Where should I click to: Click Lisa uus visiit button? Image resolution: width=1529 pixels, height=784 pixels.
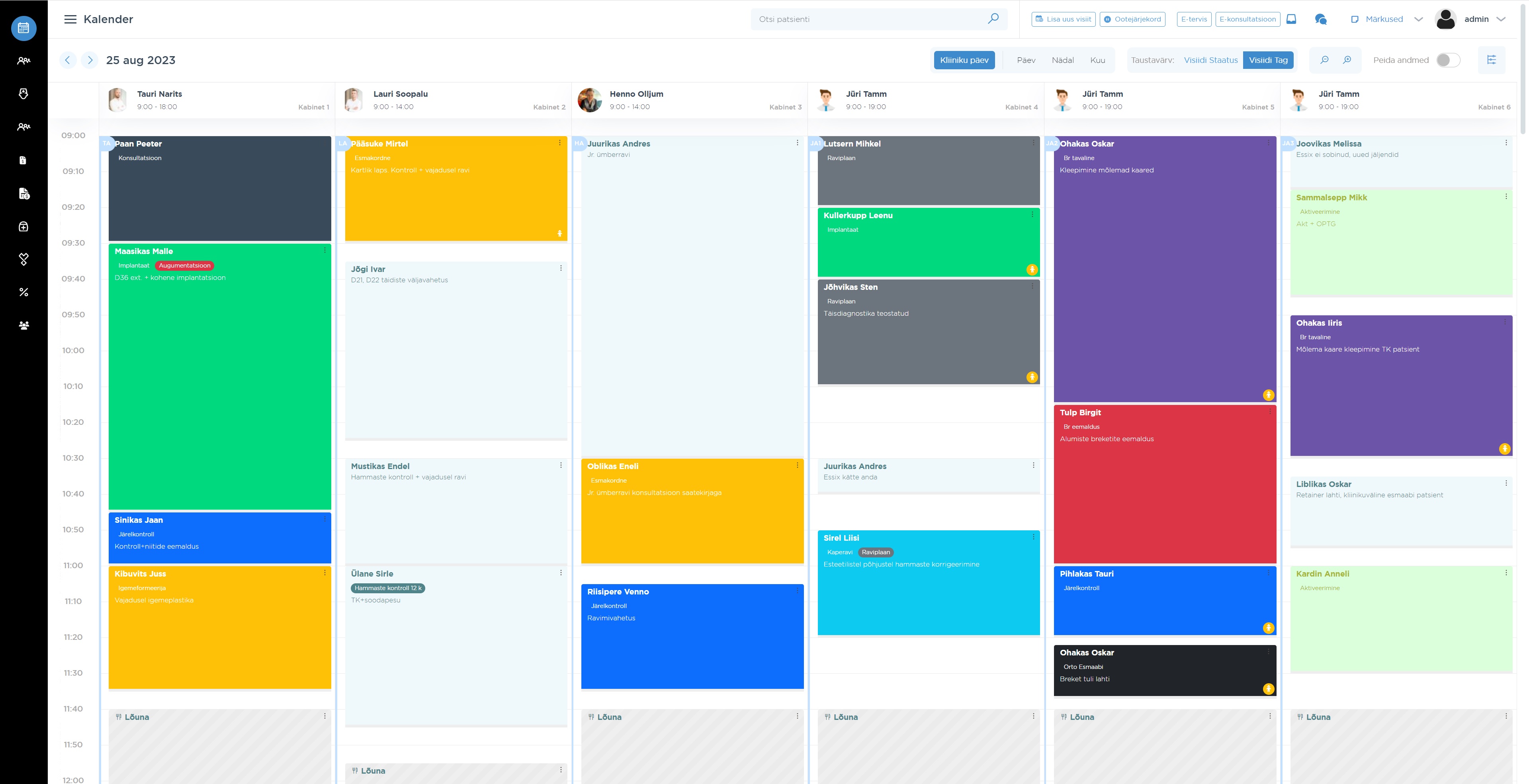pyautogui.click(x=1063, y=19)
